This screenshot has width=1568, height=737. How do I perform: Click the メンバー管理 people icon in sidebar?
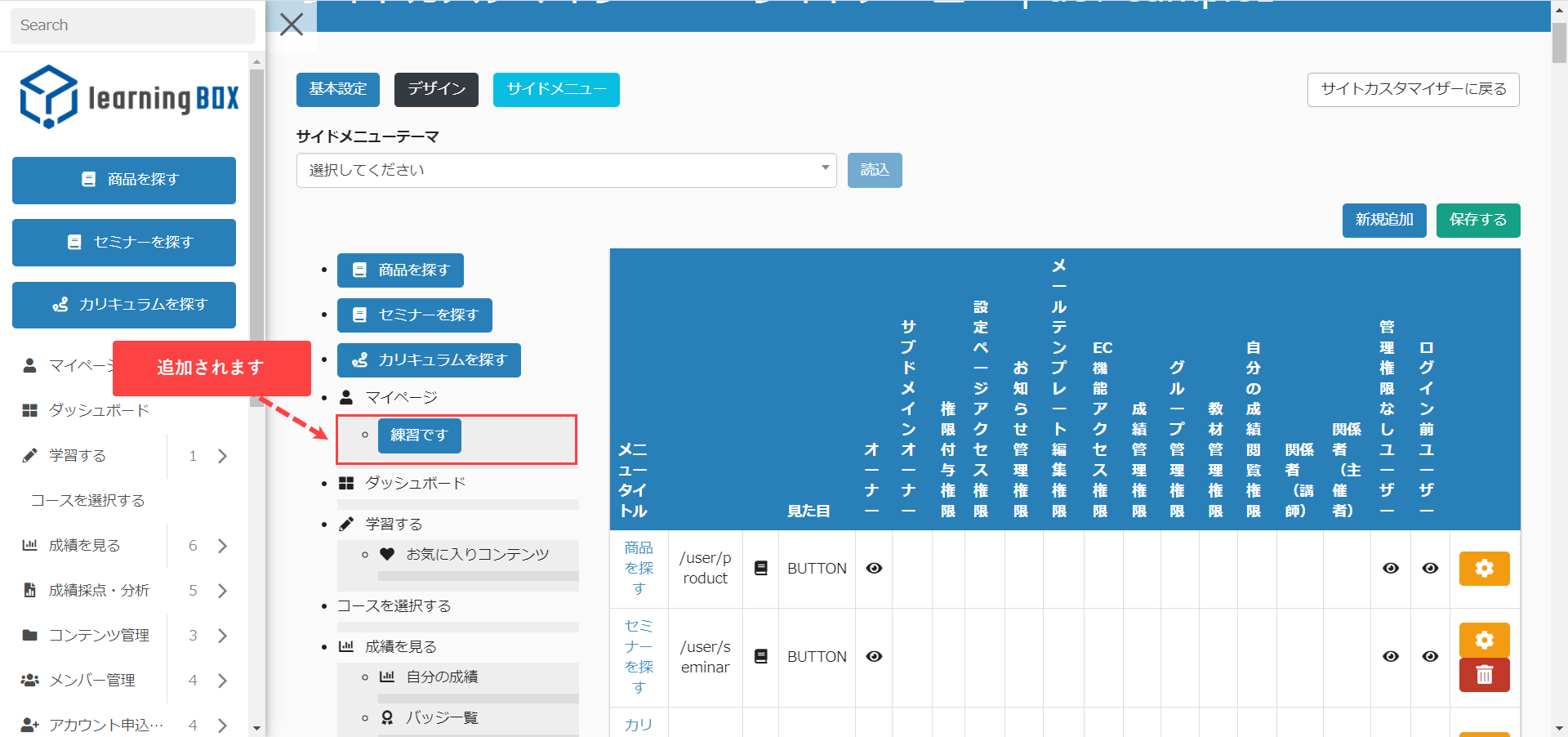30,680
